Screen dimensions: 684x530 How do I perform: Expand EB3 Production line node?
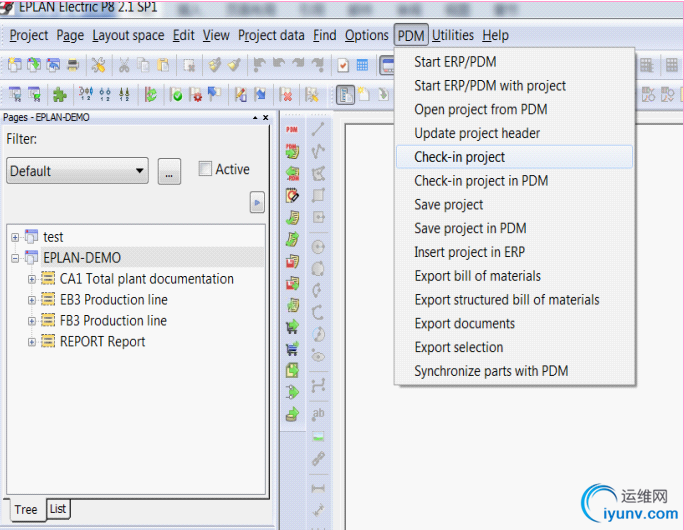[x=32, y=300]
